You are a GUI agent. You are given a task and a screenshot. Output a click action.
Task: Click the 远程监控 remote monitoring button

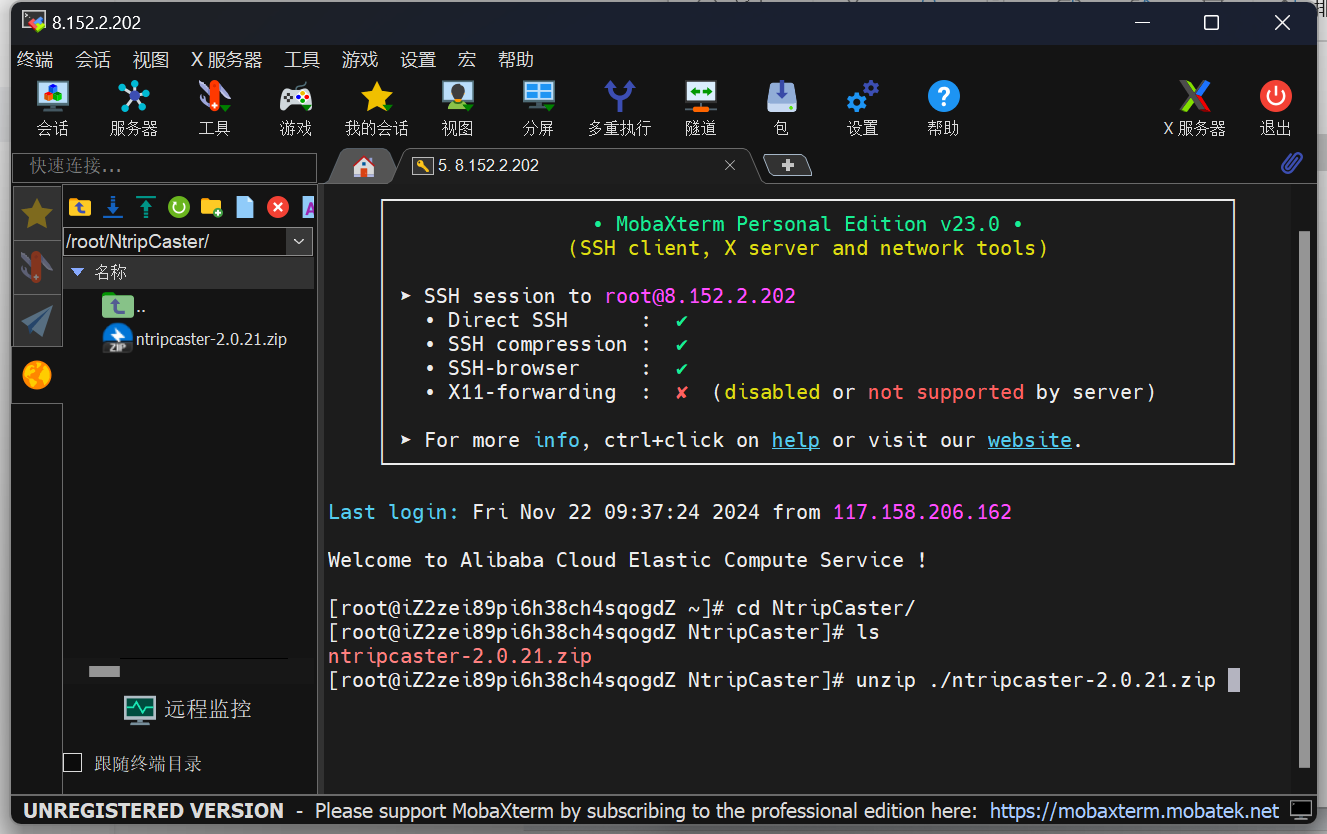pyautogui.click(x=188, y=709)
